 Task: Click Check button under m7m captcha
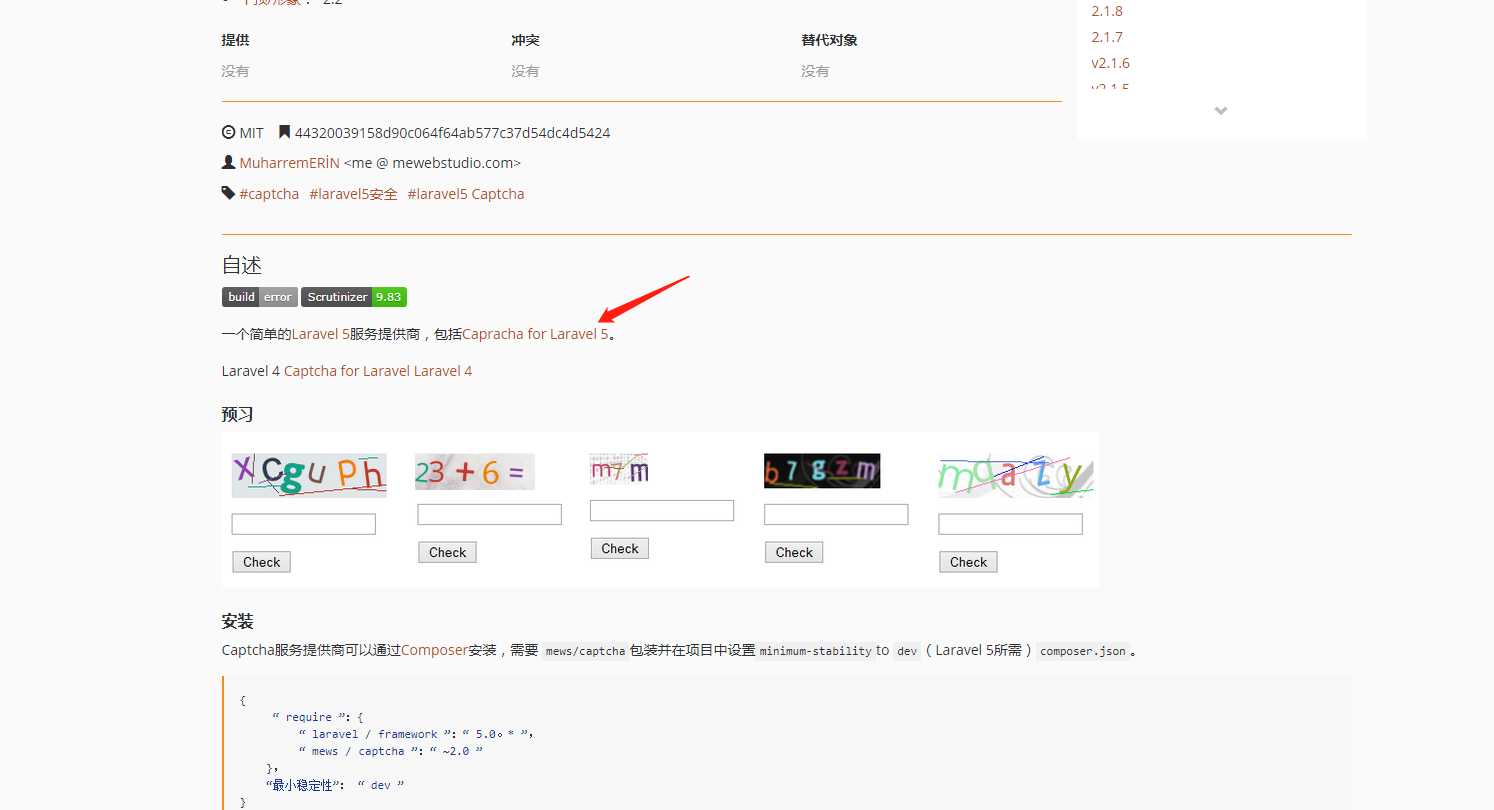tap(620, 548)
